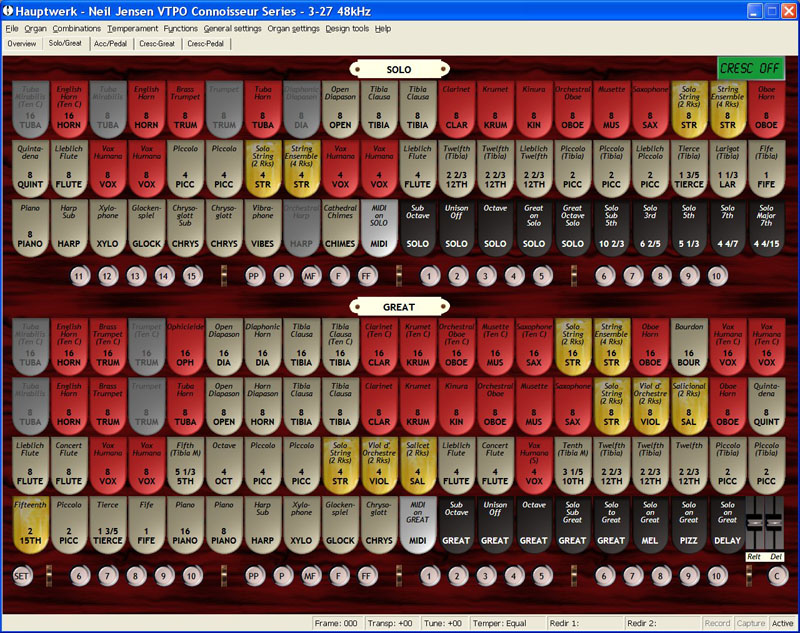This screenshot has width=800, height=633.
Task: Turn off the lit Fifteenth 2 15TH stop
Action: 30,525
